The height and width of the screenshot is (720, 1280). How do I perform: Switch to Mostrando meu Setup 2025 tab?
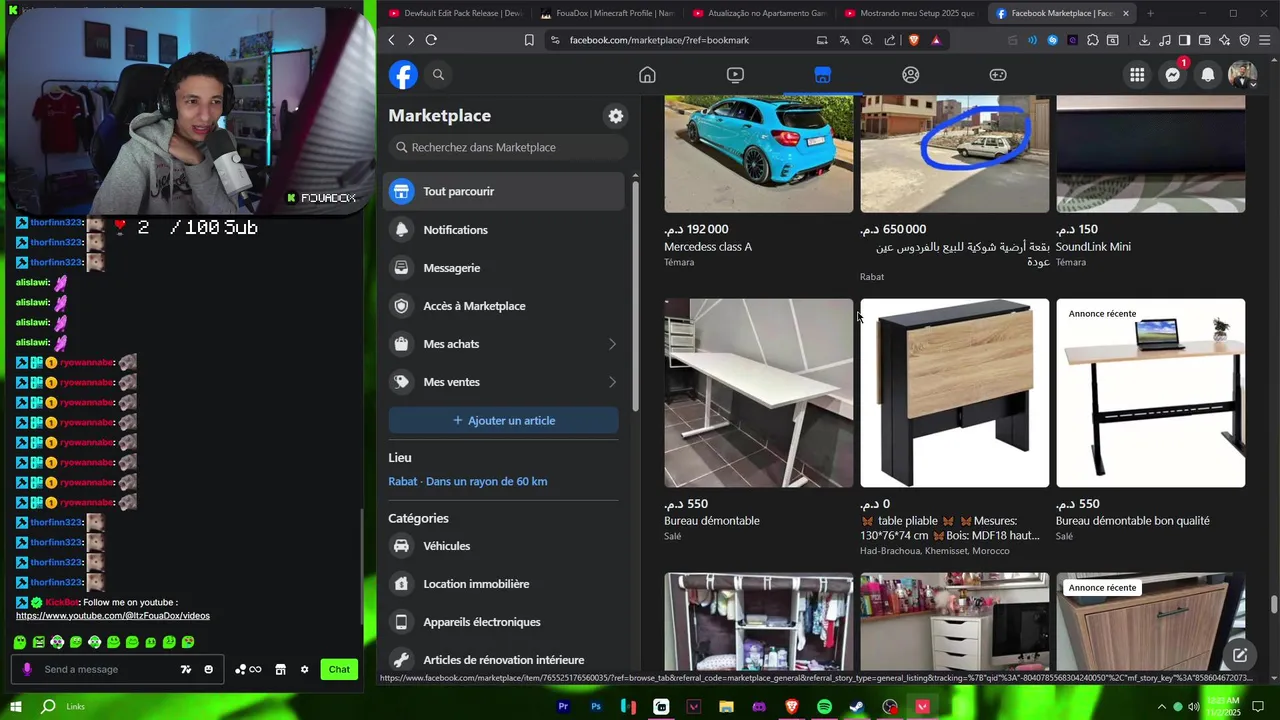(910, 13)
